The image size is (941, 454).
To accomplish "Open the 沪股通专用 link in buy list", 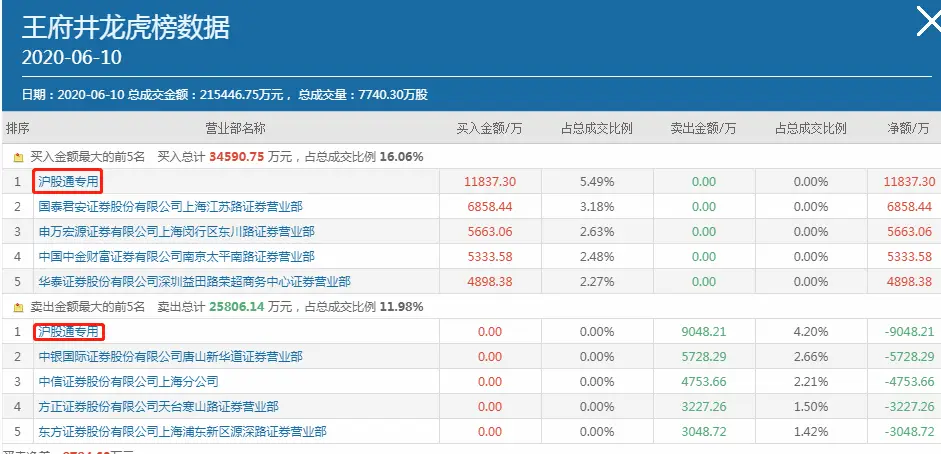I will [67, 181].
